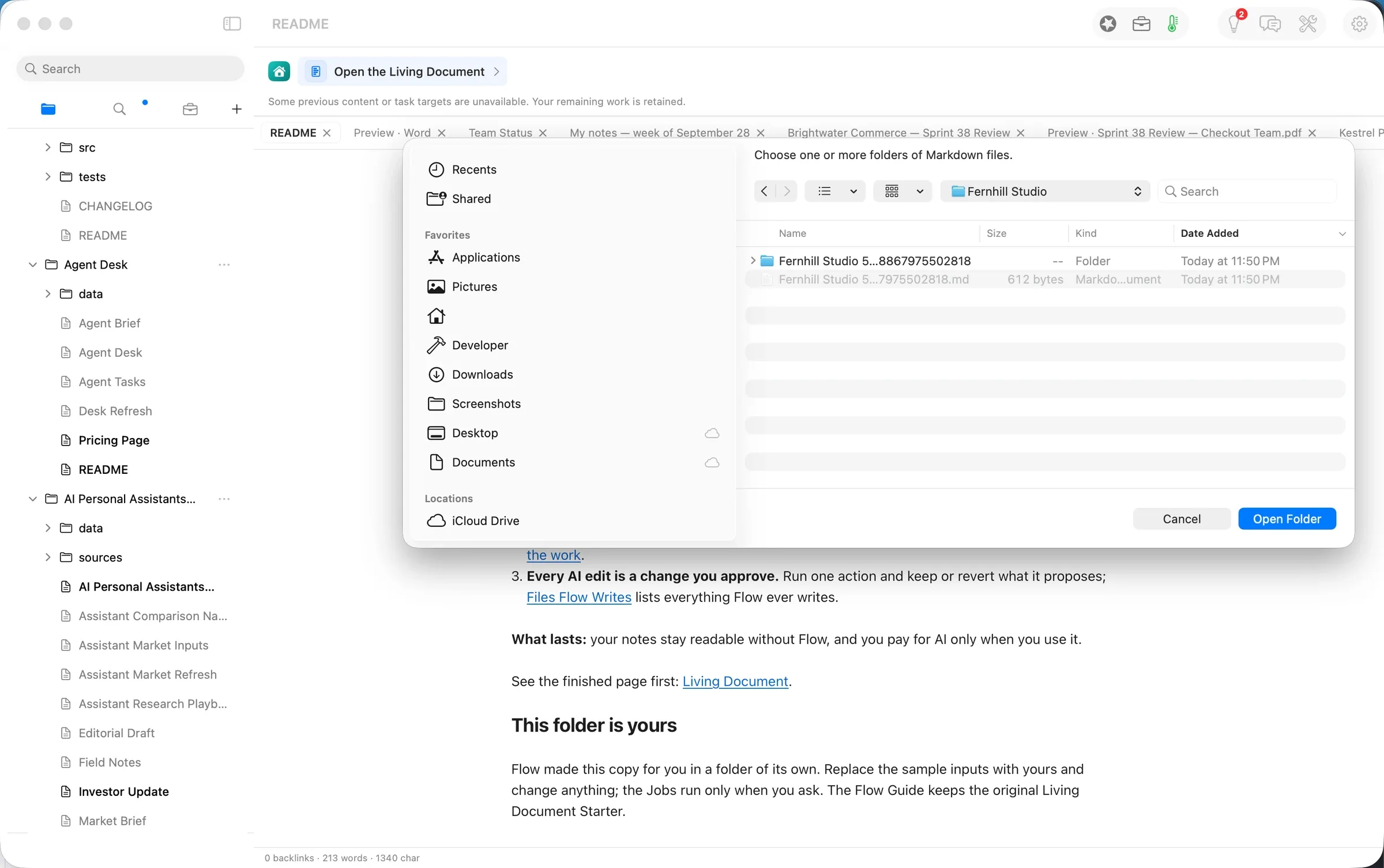Click the file dialog Search field
Viewport: 1384px width, 868px height.
point(1247,191)
